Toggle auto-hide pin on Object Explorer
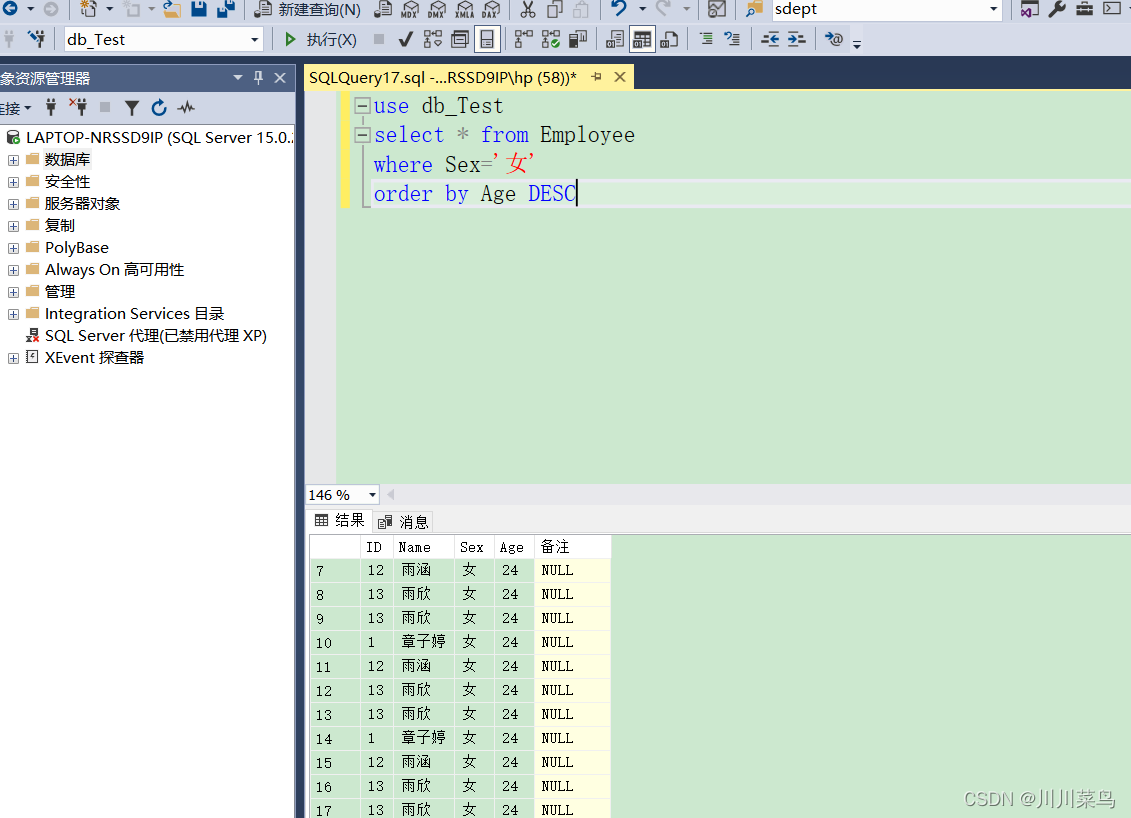Image resolution: width=1131 pixels, height=818 pixels. (x=258, y=77)
